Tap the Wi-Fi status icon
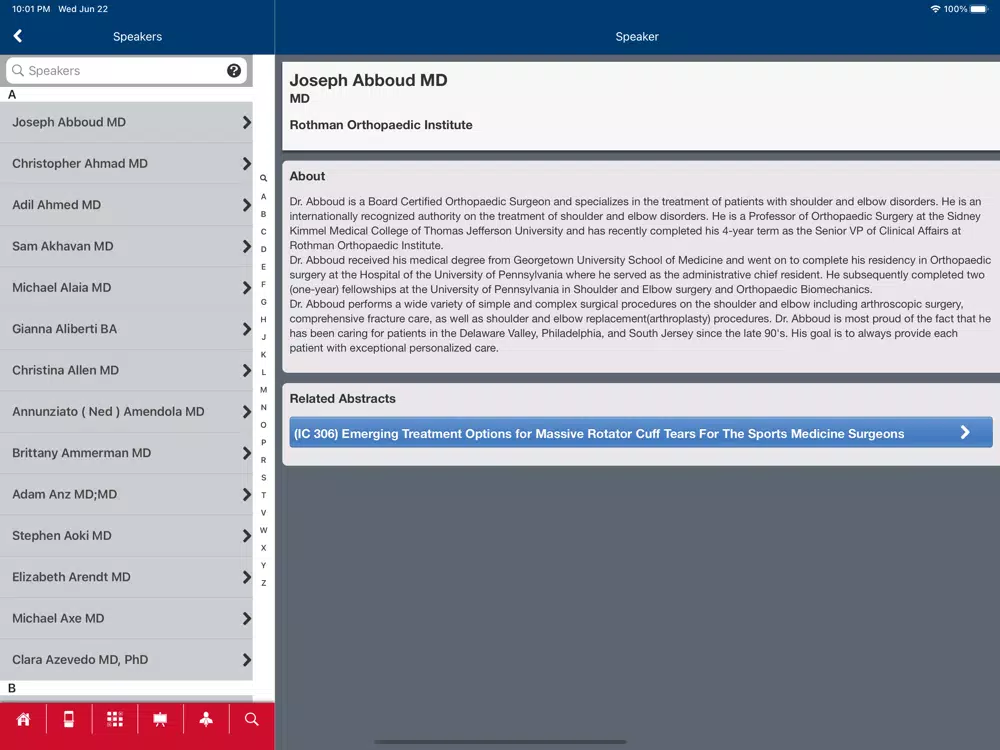 click(935, 9)
